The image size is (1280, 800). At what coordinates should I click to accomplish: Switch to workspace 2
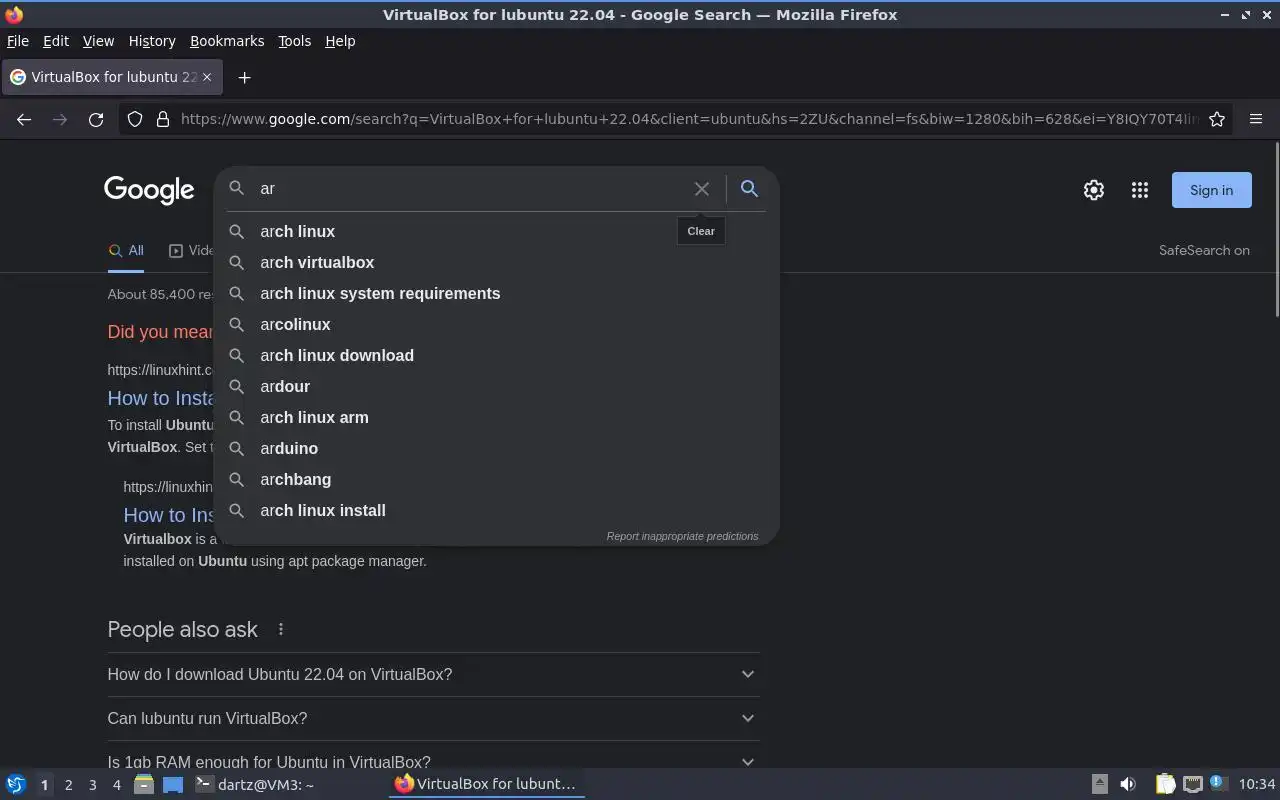pyautogui.click(x=68, y=785)
